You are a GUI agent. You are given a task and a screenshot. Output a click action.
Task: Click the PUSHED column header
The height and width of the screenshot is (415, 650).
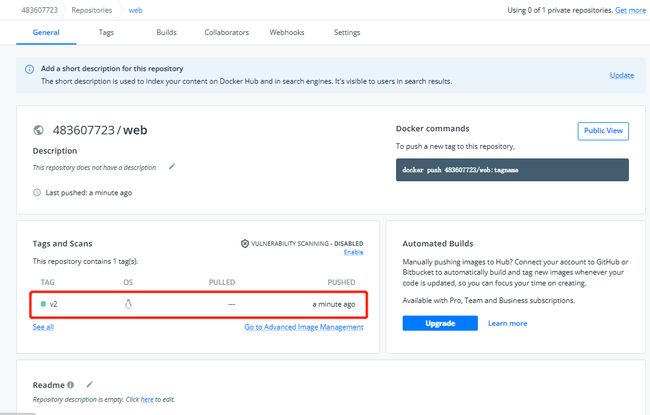[341, 282]
